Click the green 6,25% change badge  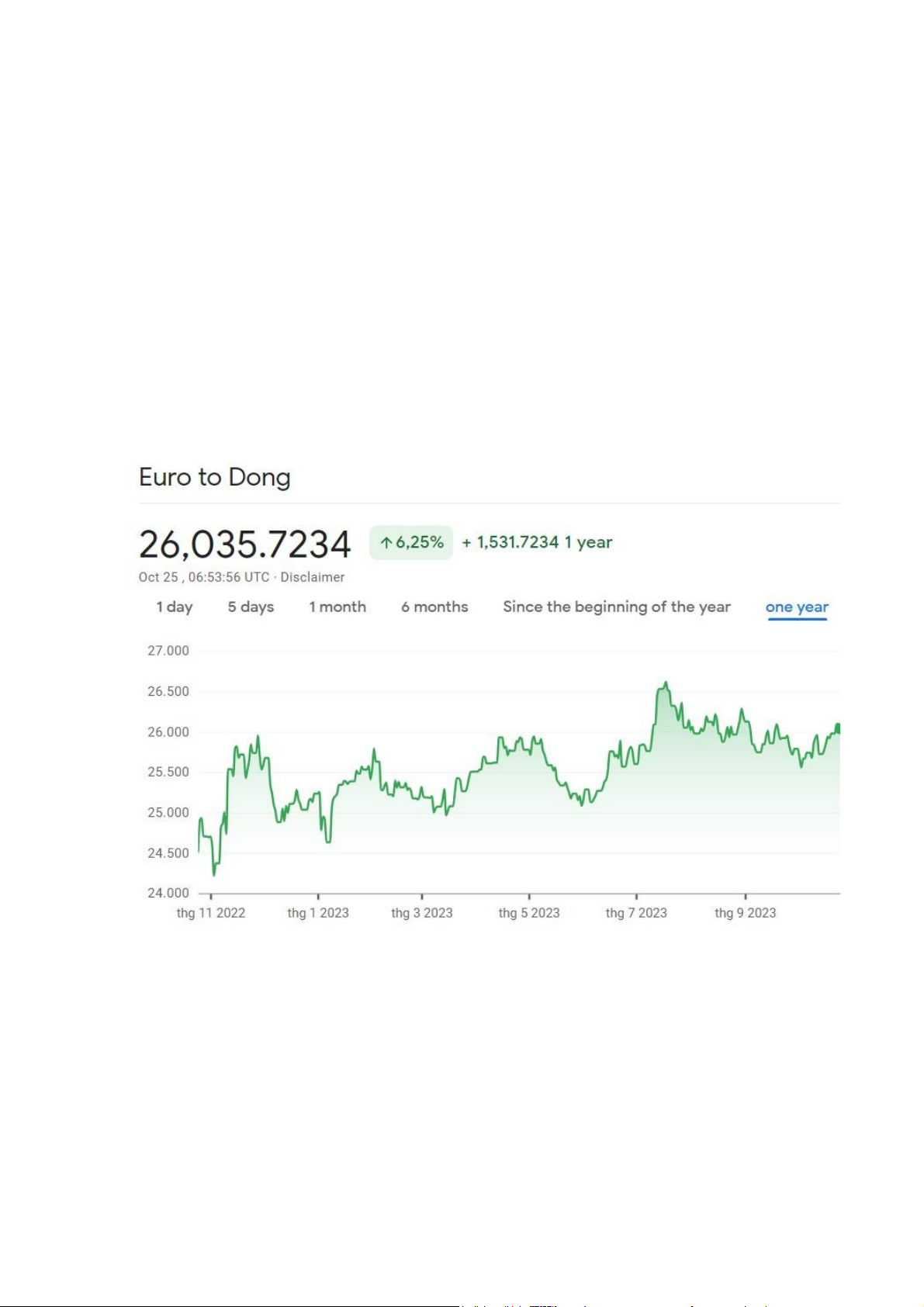[411, 542]
